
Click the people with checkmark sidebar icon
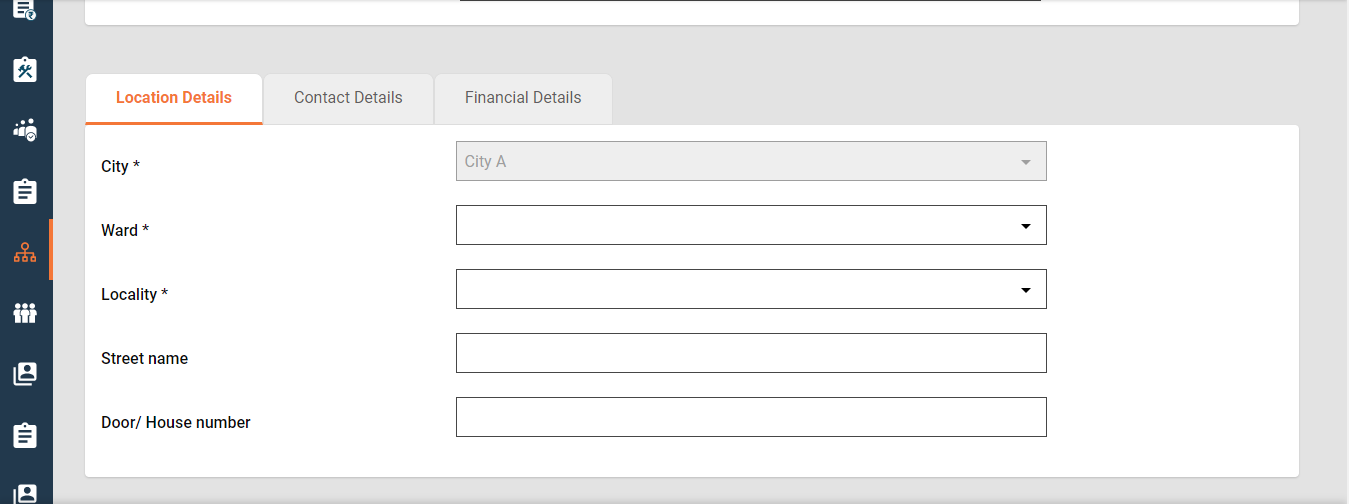(25, 130)
